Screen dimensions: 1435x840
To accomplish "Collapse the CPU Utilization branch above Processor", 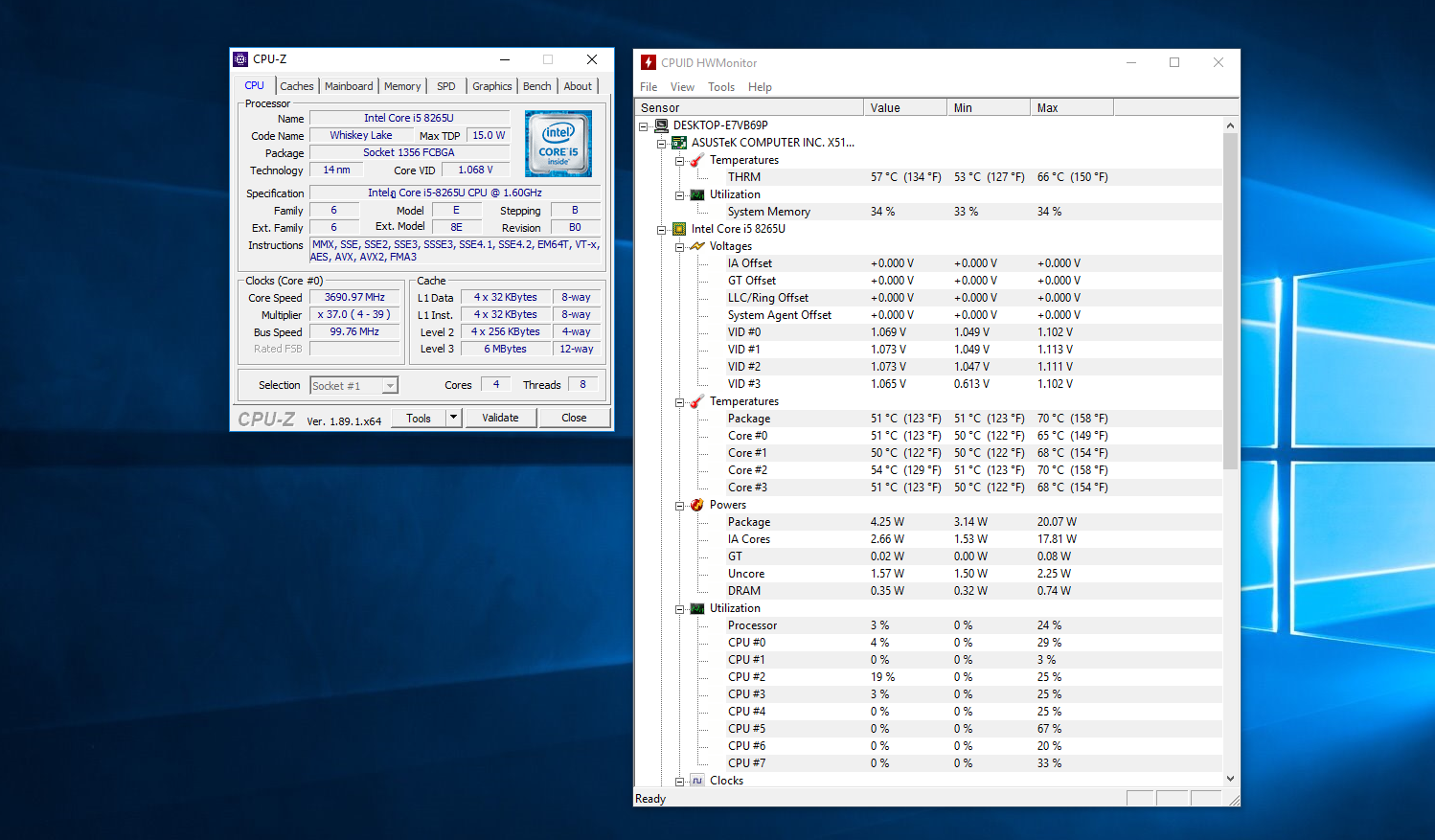I will [680, 609].
